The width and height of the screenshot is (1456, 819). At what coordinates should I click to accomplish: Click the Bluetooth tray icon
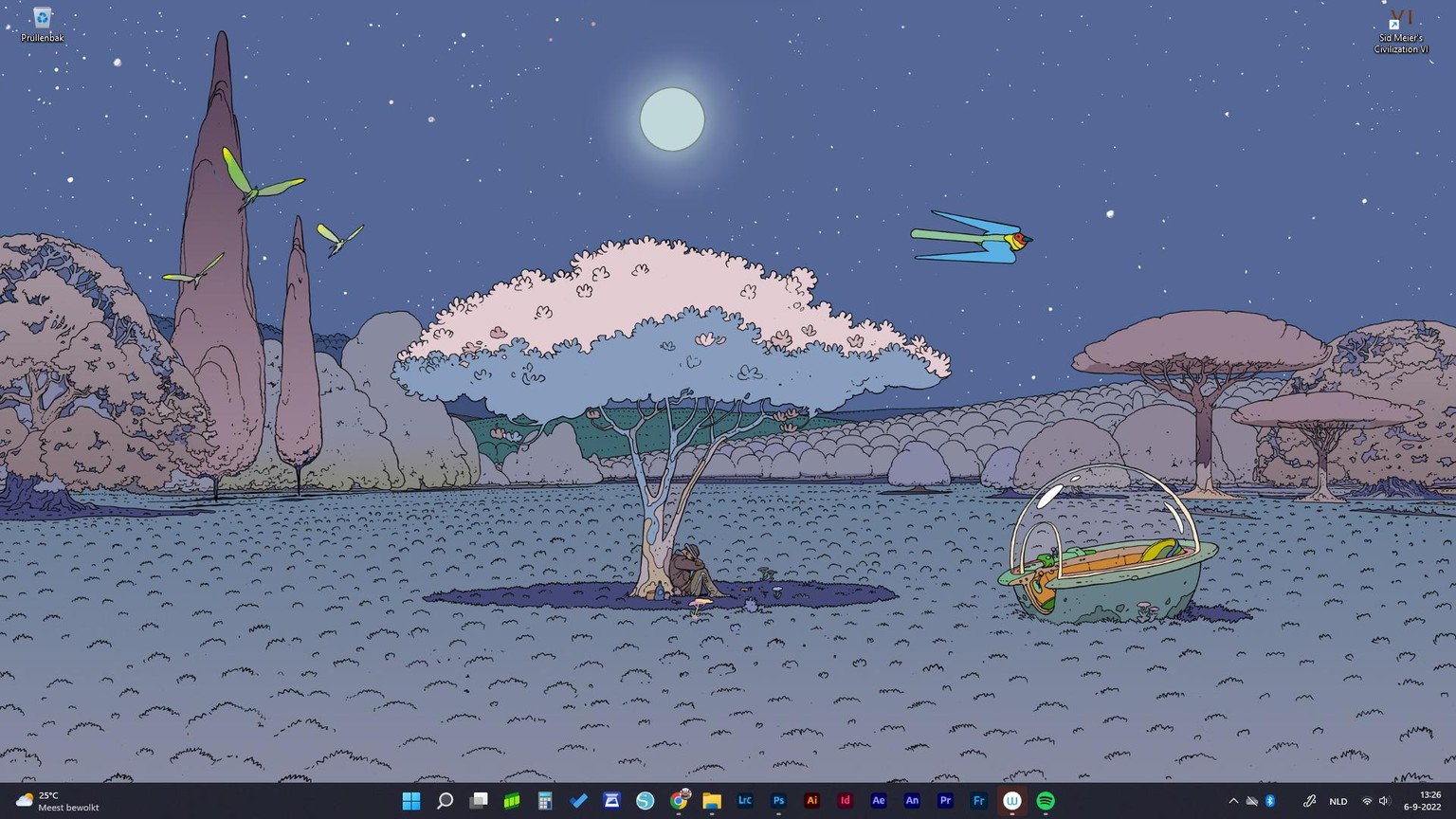click(x=1270, y=801)
